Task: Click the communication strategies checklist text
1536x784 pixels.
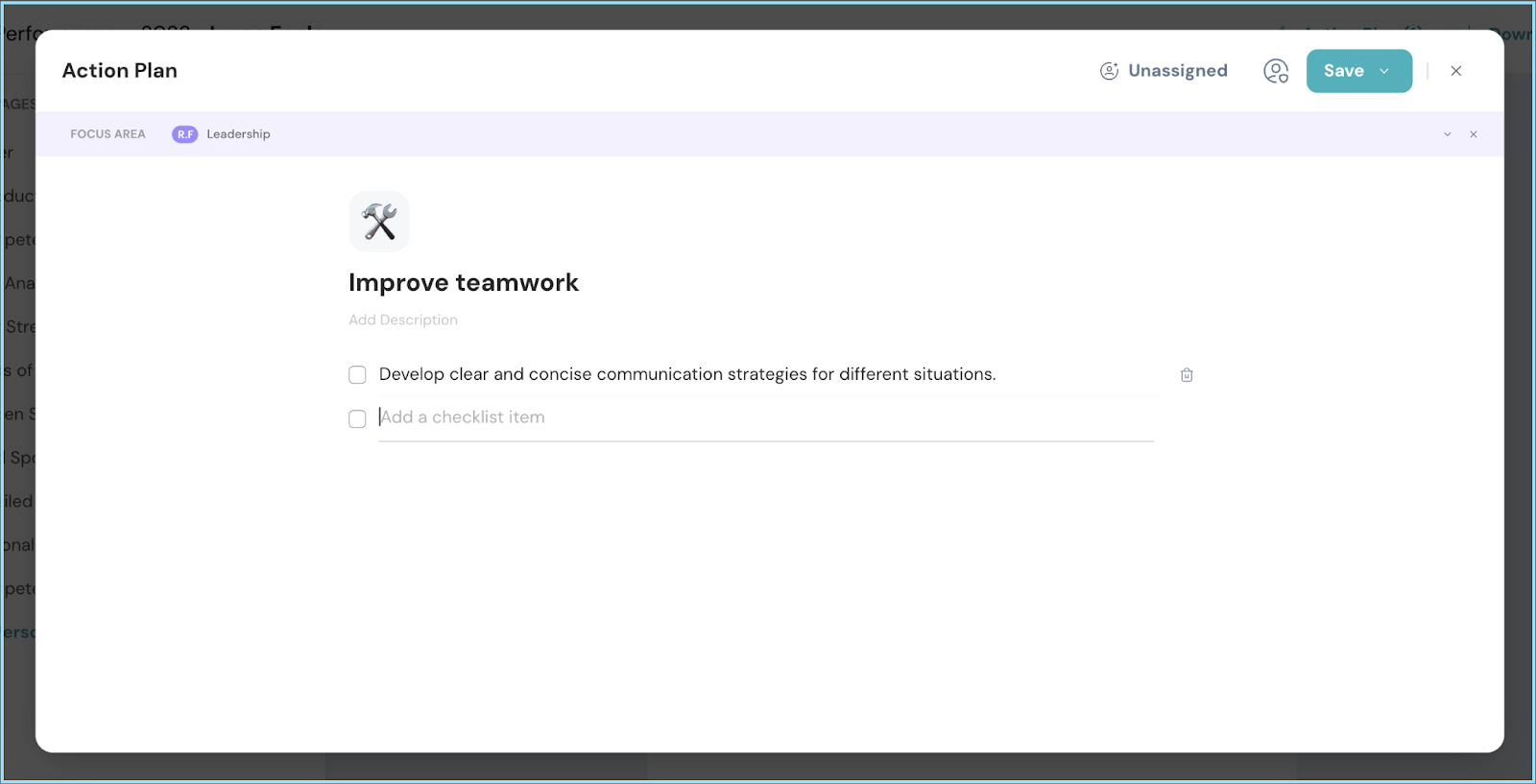Action: pyautogui.click(x=687, y=374)
